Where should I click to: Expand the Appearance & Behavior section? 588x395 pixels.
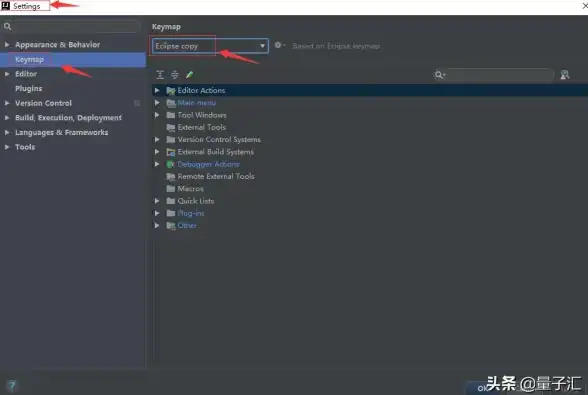click(7, 44)
